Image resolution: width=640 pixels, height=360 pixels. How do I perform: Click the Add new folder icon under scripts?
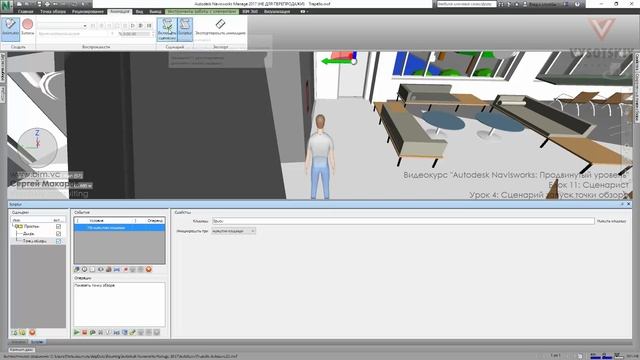[x=22, y=332]
